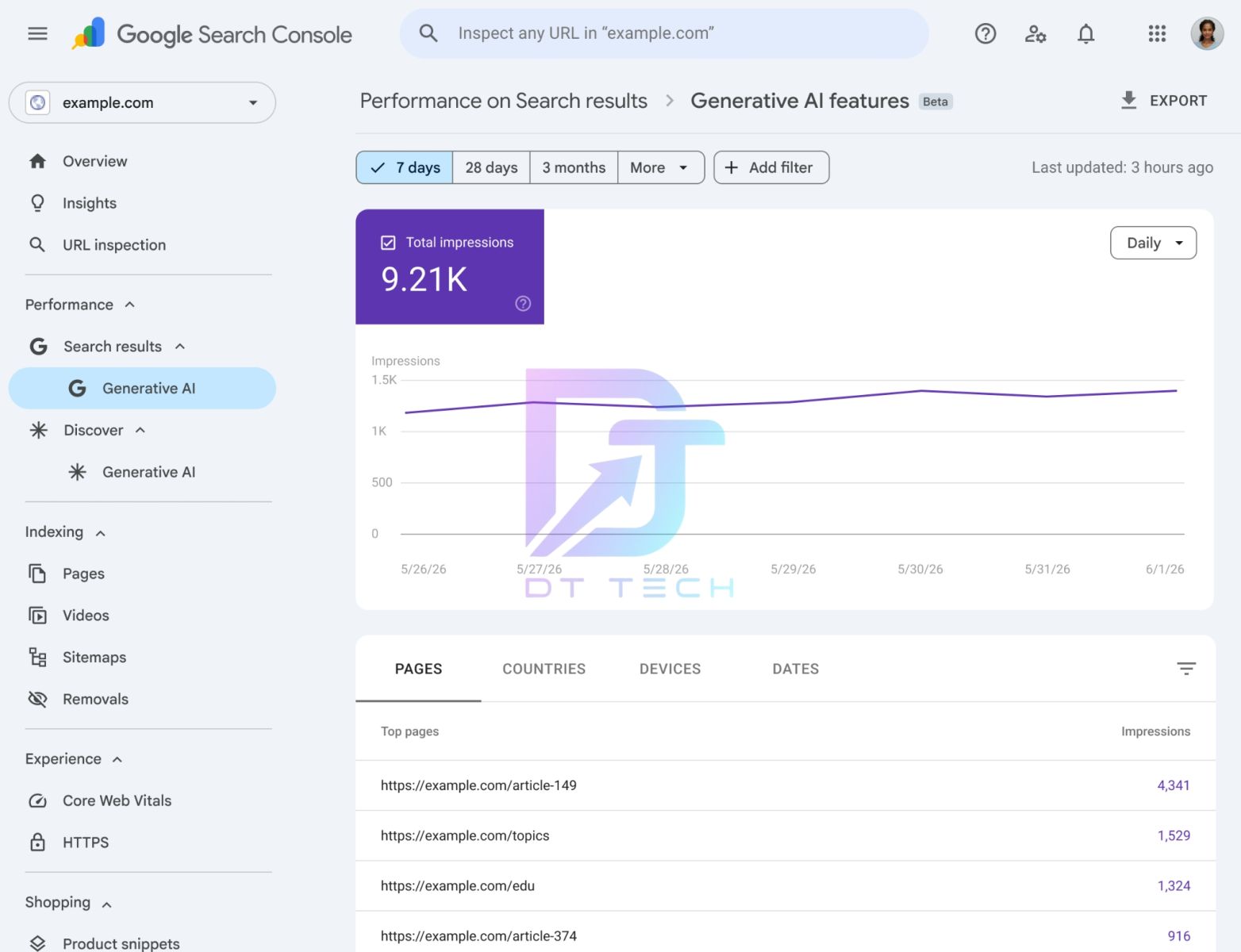
Task: Click the Total impressions help icon
Action: [x=523, y=303]
